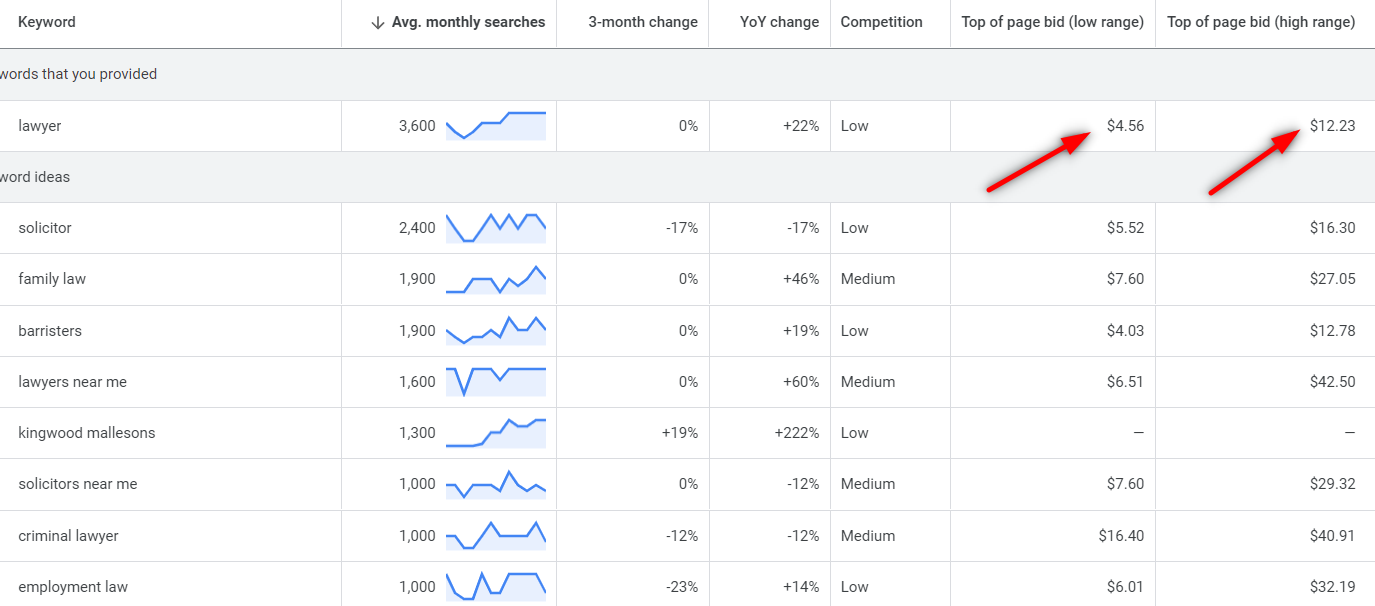Click the $16.40 criminal lawyer low bid
The image size is (1375, 606).
point(1120,536)
